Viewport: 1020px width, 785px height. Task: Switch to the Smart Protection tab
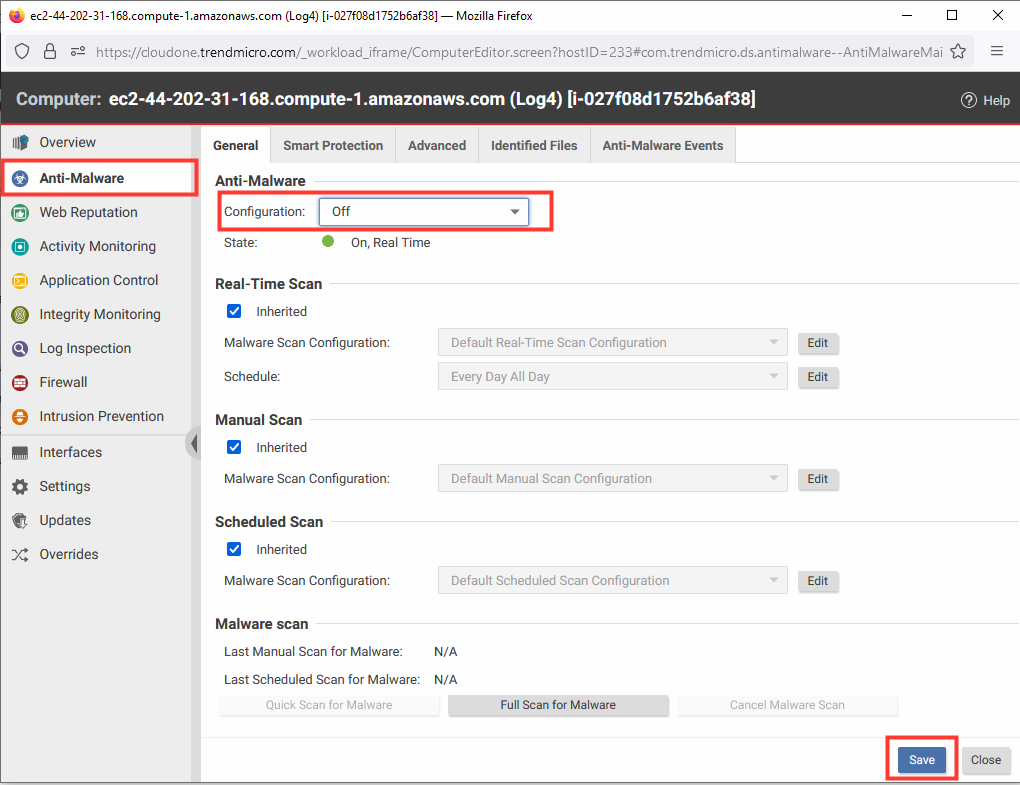[333, 146]
